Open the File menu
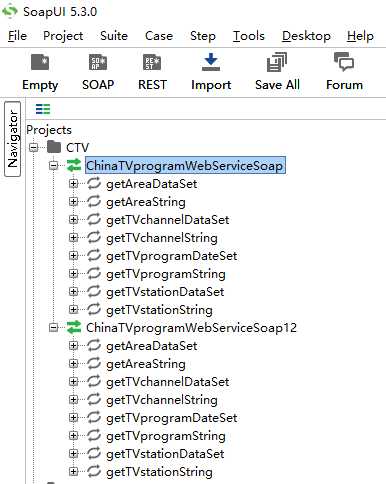Viewport: 386px width, 484px height. click(x=17, y=36)
